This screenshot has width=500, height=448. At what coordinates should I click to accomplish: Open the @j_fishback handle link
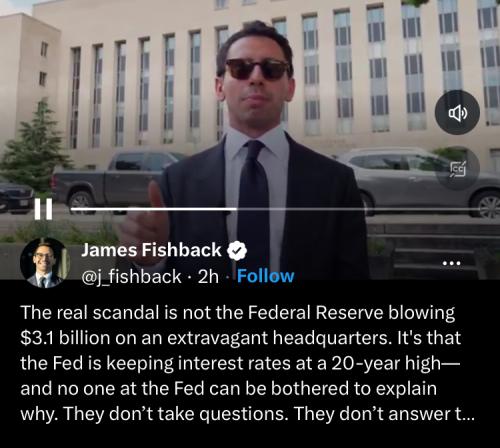pos(131,277)
